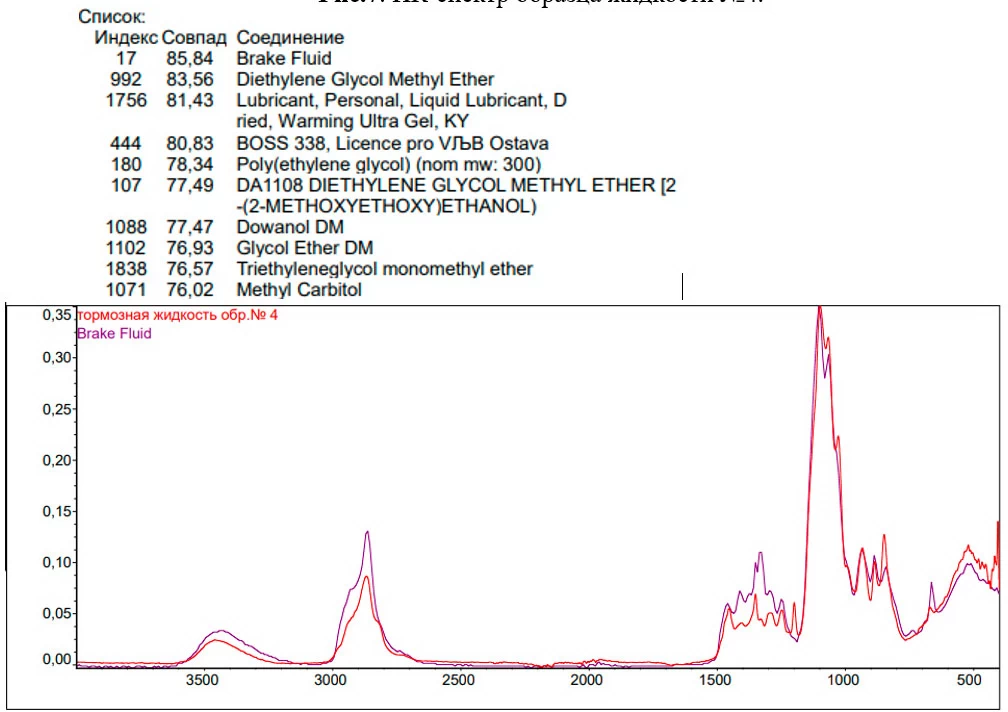Click the 0,35 tick label on y-axis

coord(55,315)
